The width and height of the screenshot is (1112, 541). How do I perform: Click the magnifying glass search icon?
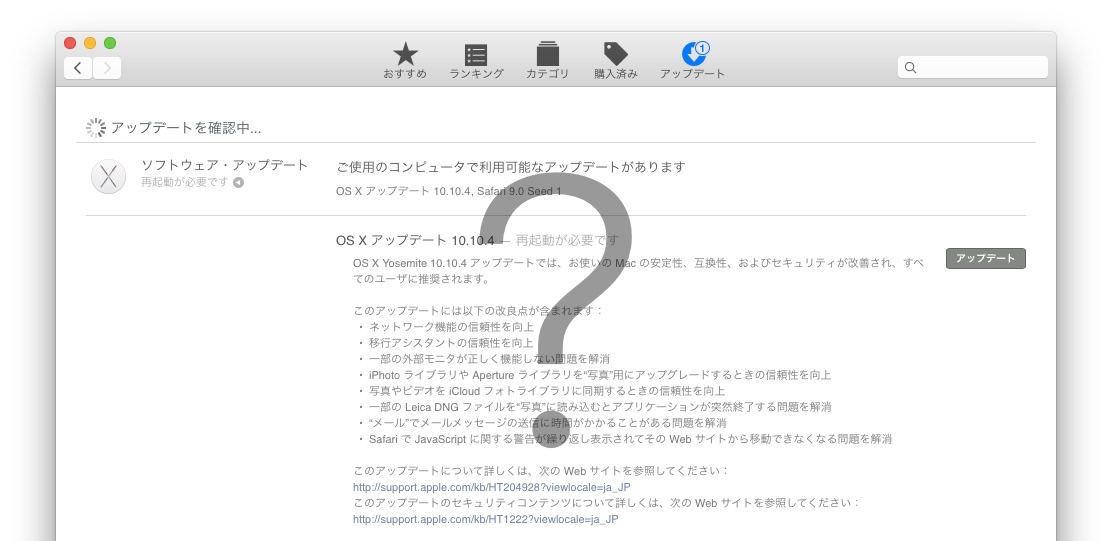(x=911, y=68)
